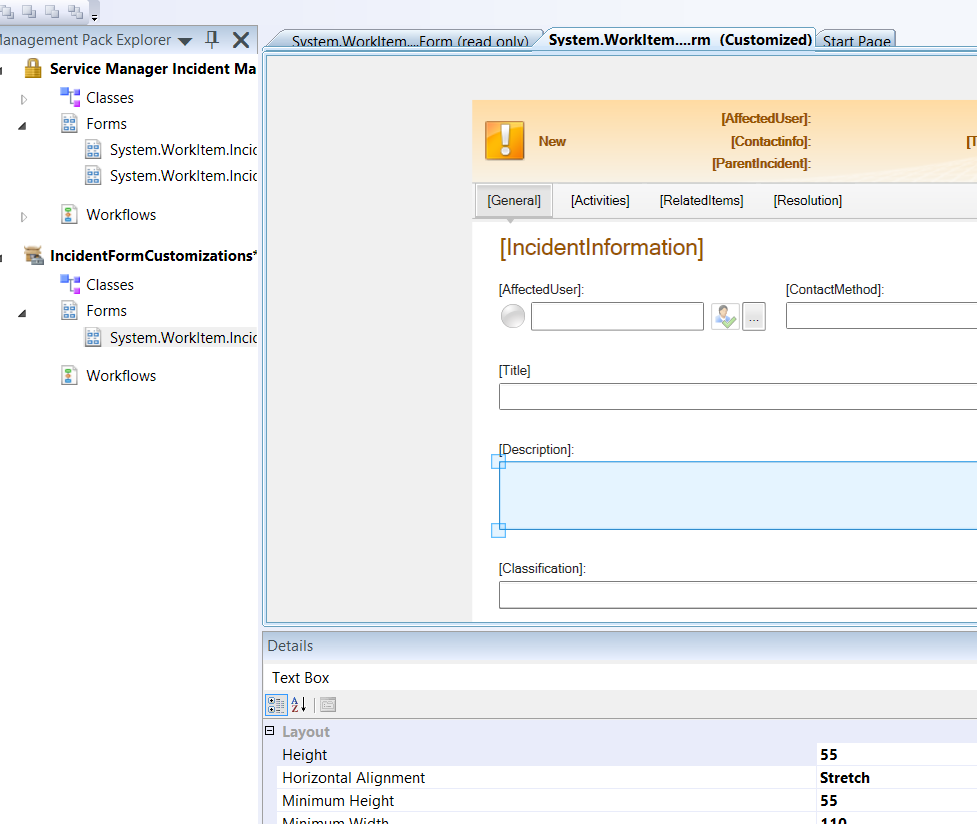Screen dimensions: 977x824
Task: Click the Forms icon under IncidentFormCustomizations
Action: (70, 310)
